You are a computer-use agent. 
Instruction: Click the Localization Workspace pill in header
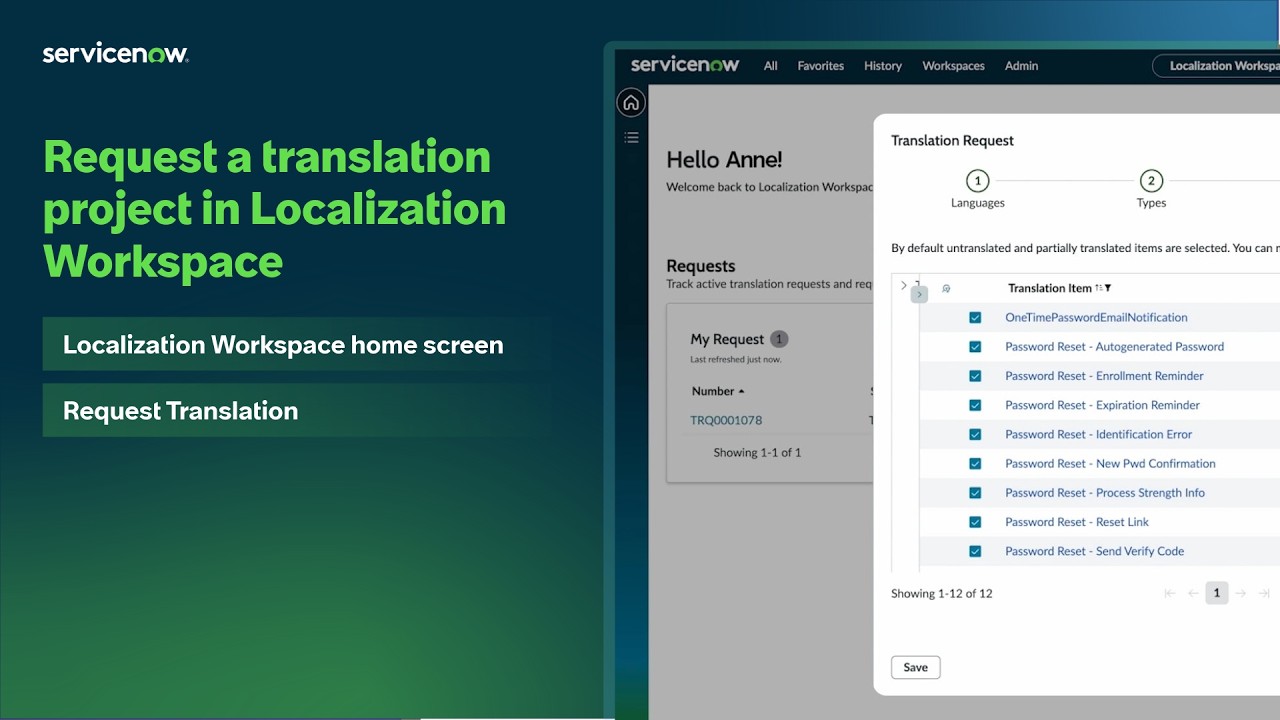pos(1217,66)
